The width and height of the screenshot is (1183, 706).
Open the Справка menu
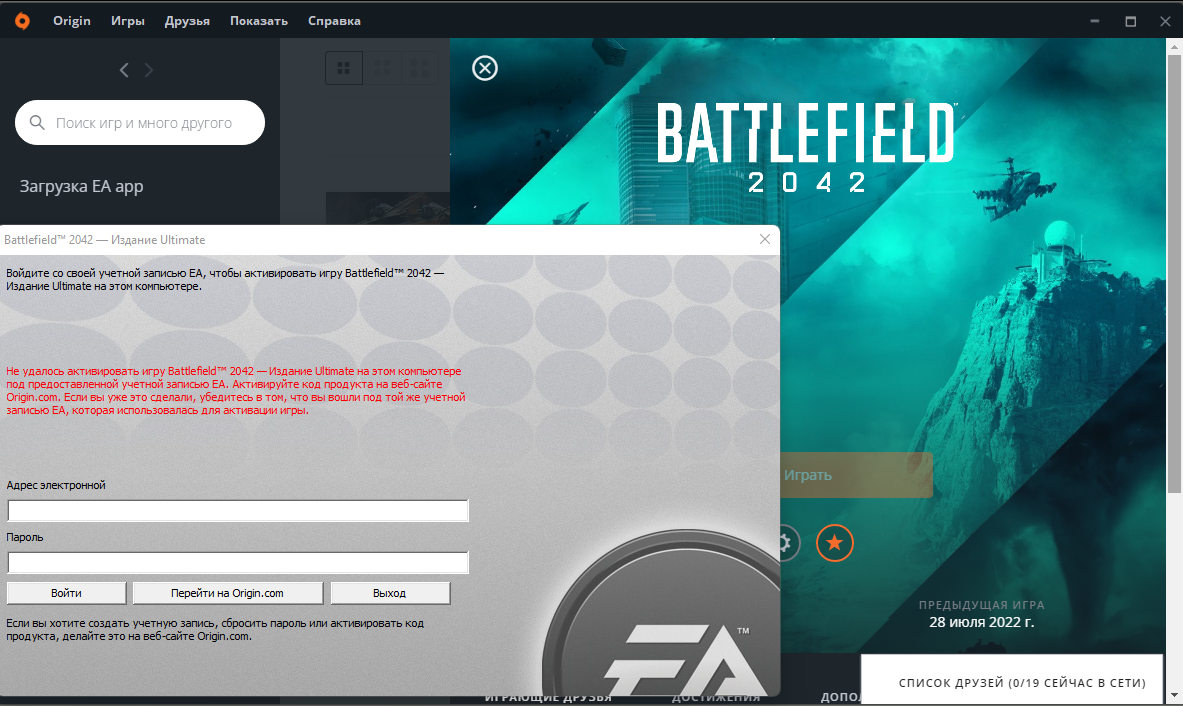(334, 21)
